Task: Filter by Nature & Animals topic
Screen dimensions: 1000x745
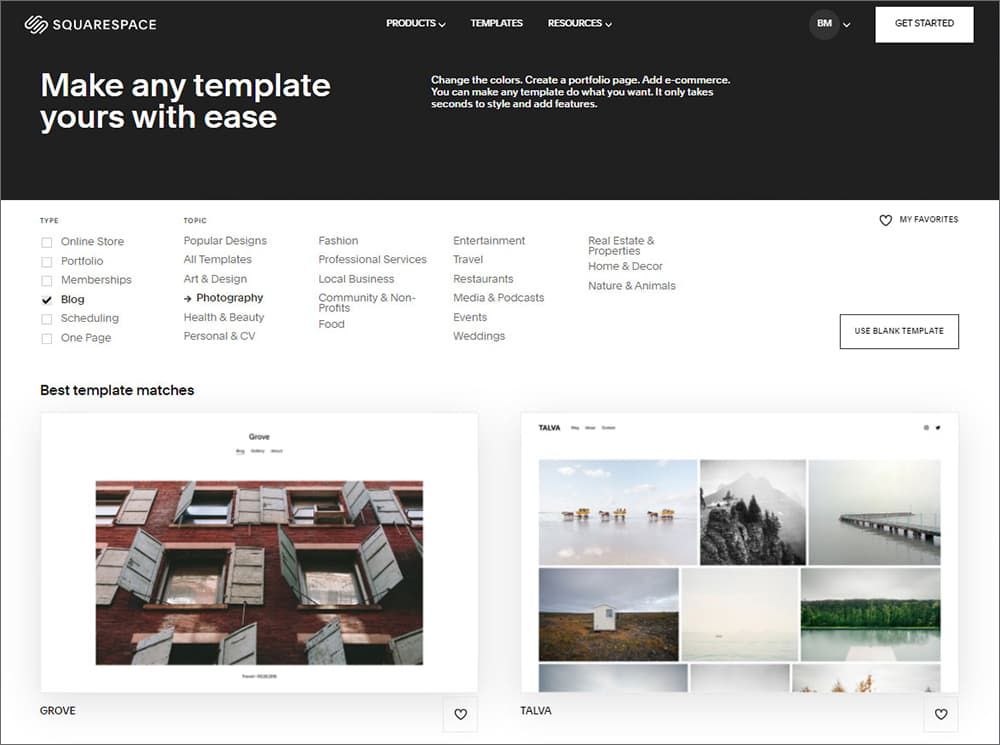Action: click(x=631, y=286)
